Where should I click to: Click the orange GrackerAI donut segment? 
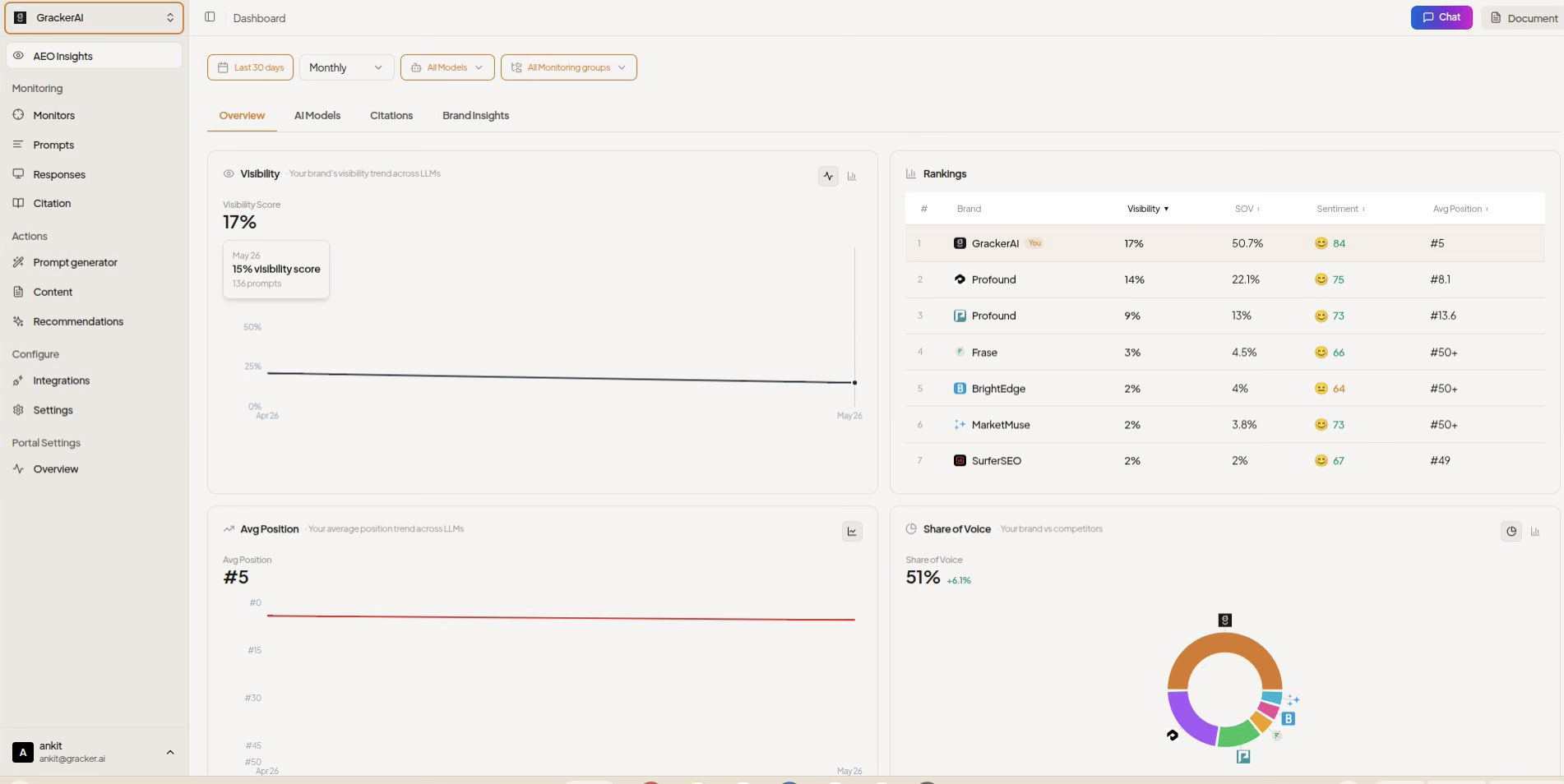[1224, 643]
